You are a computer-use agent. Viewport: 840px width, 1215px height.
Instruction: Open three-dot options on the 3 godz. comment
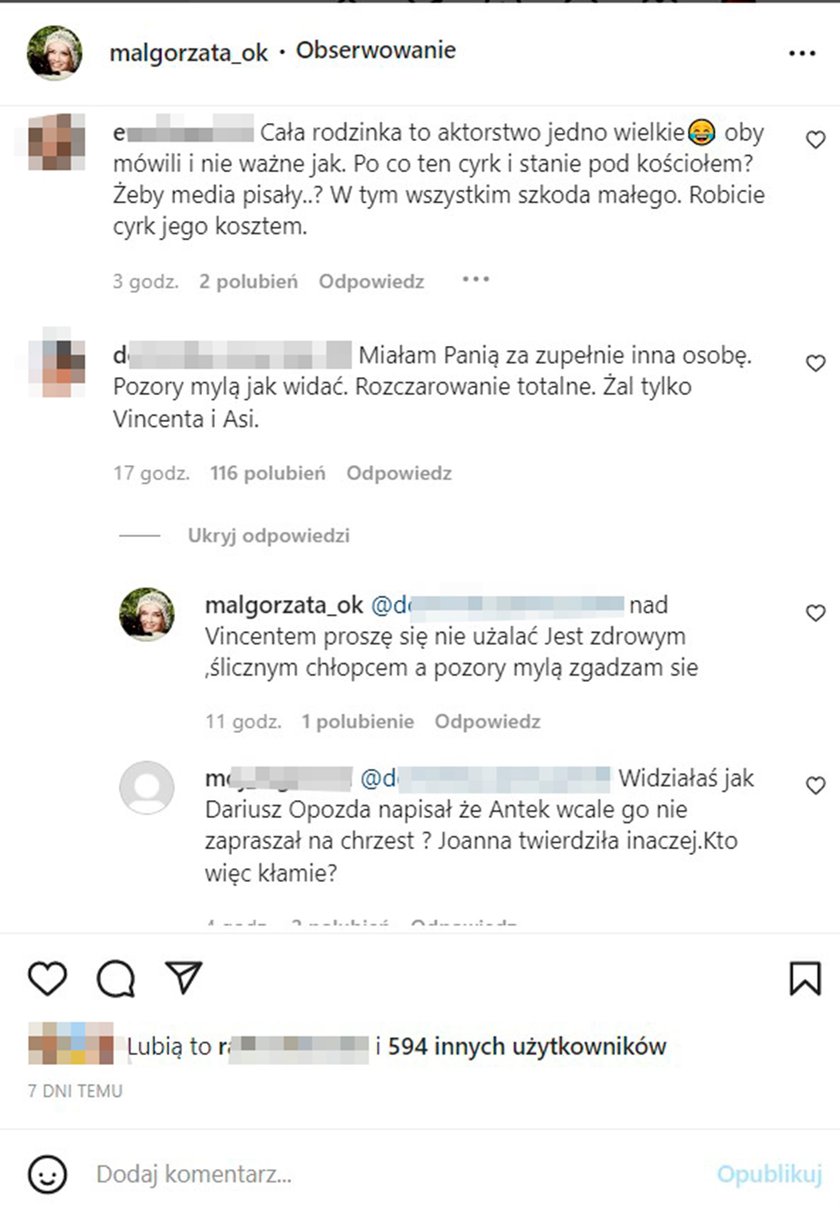[x=476, y=280]
